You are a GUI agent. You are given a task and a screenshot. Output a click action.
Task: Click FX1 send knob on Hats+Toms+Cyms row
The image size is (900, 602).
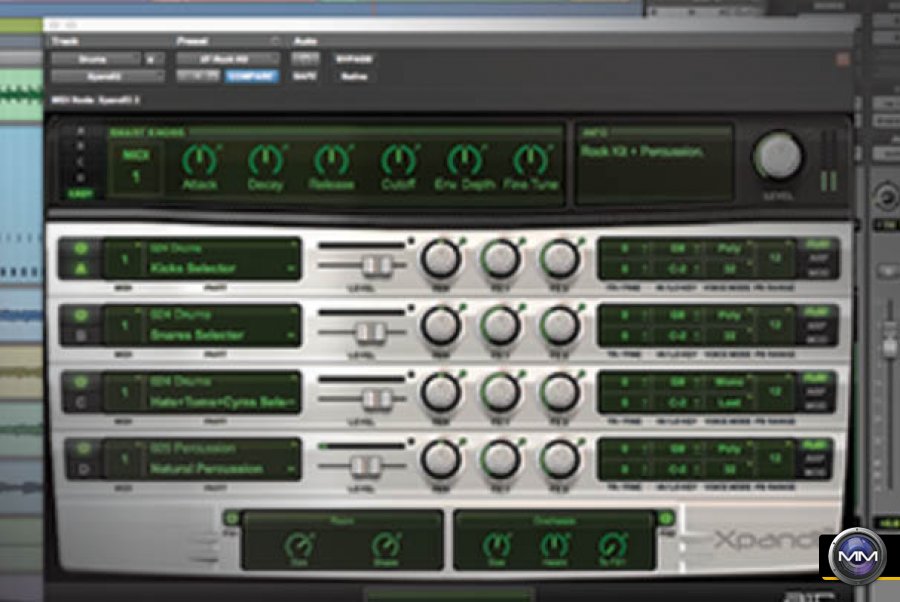pos(500,393)
